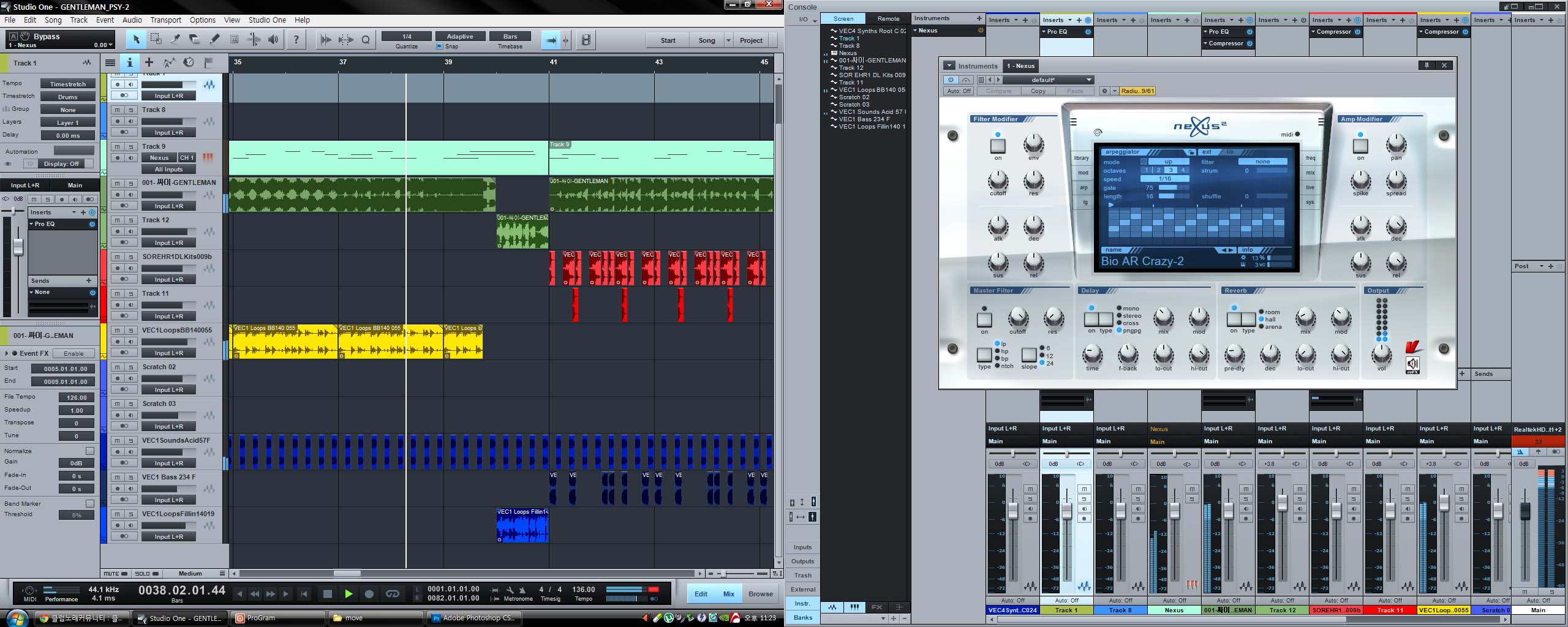Select the Split tool
The width and height of the screenshot is (1568, 627).
175,40
